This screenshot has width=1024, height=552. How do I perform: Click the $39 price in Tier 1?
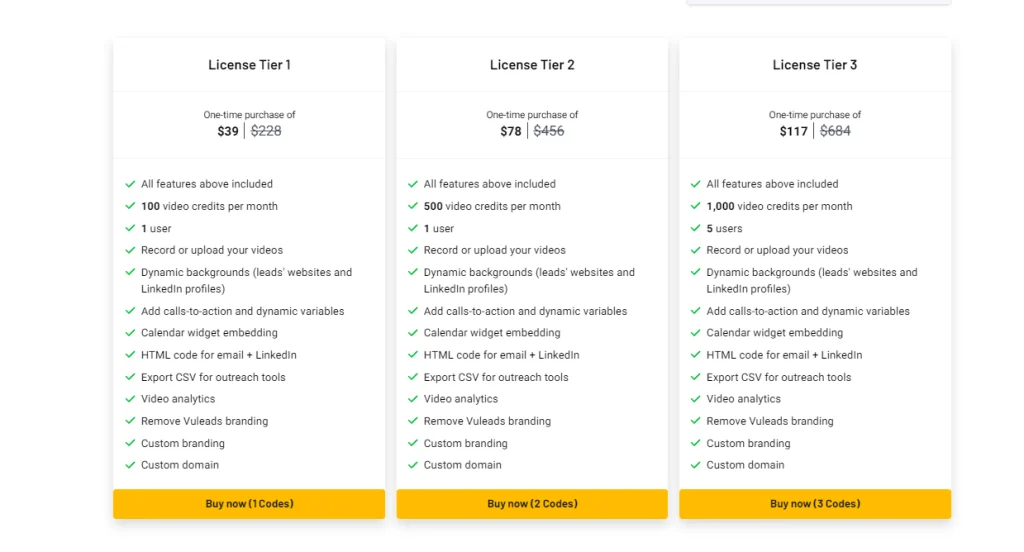tap(228, 131)
